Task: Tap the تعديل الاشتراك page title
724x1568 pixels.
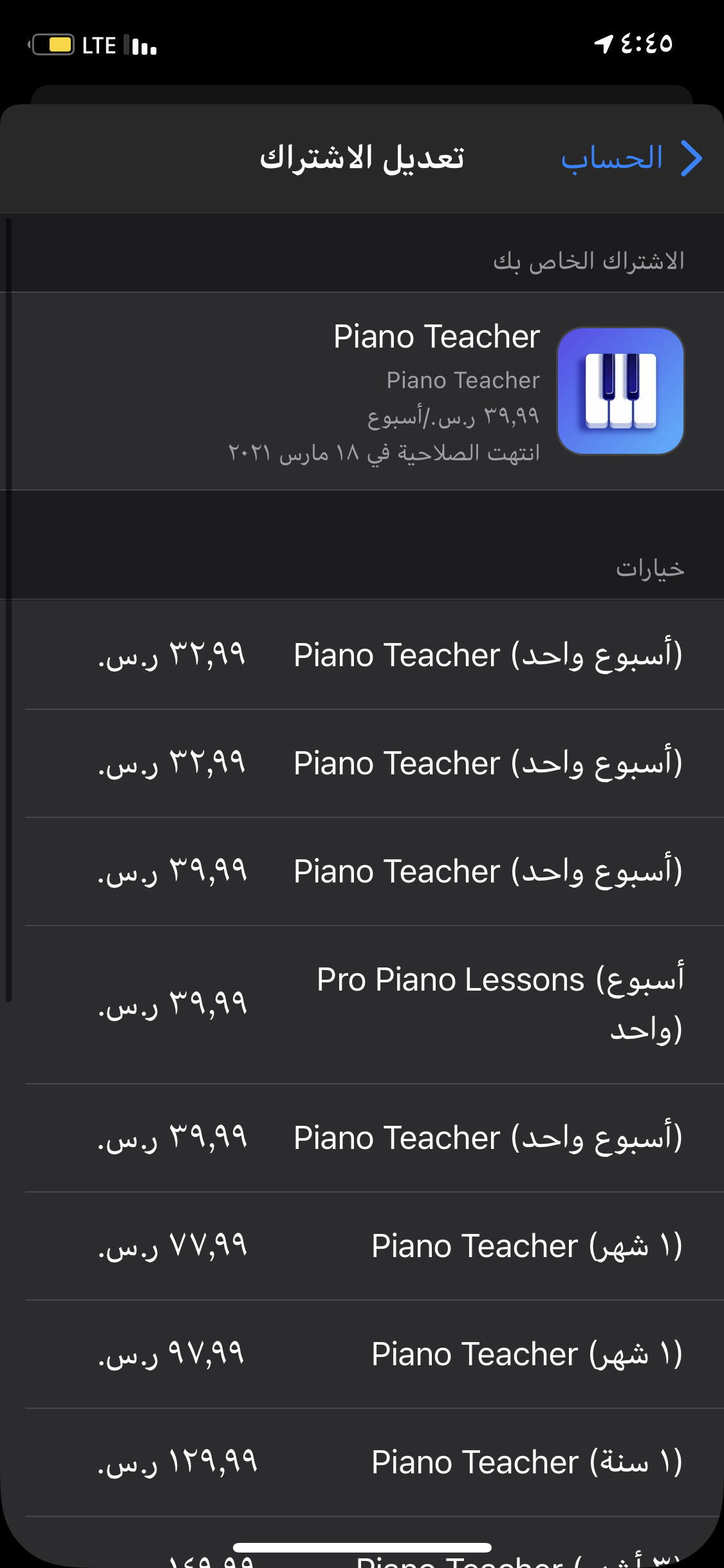Action: point(362,158)
